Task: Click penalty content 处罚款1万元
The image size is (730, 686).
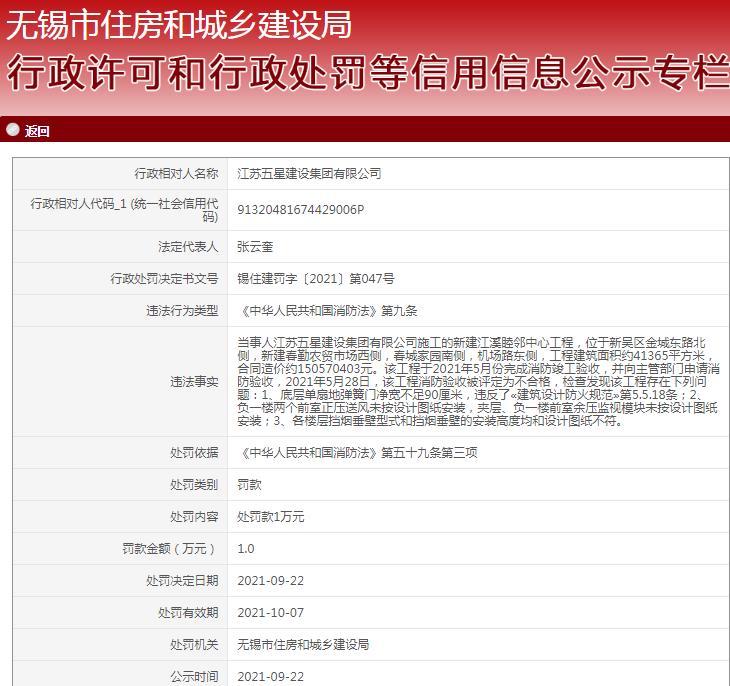Action: pos(270,517)
